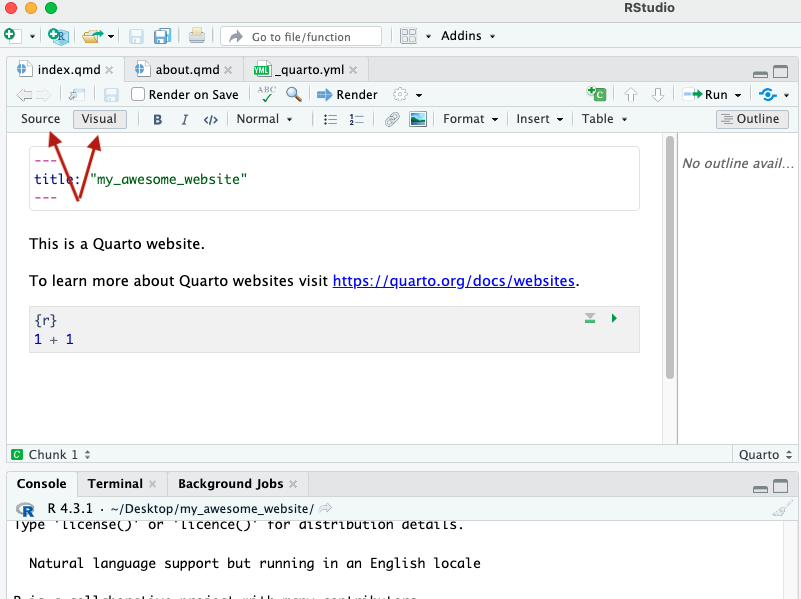This screenshot has height=599, width=801.
Task: Switch to Source editor mode
Action: point(41,119)
